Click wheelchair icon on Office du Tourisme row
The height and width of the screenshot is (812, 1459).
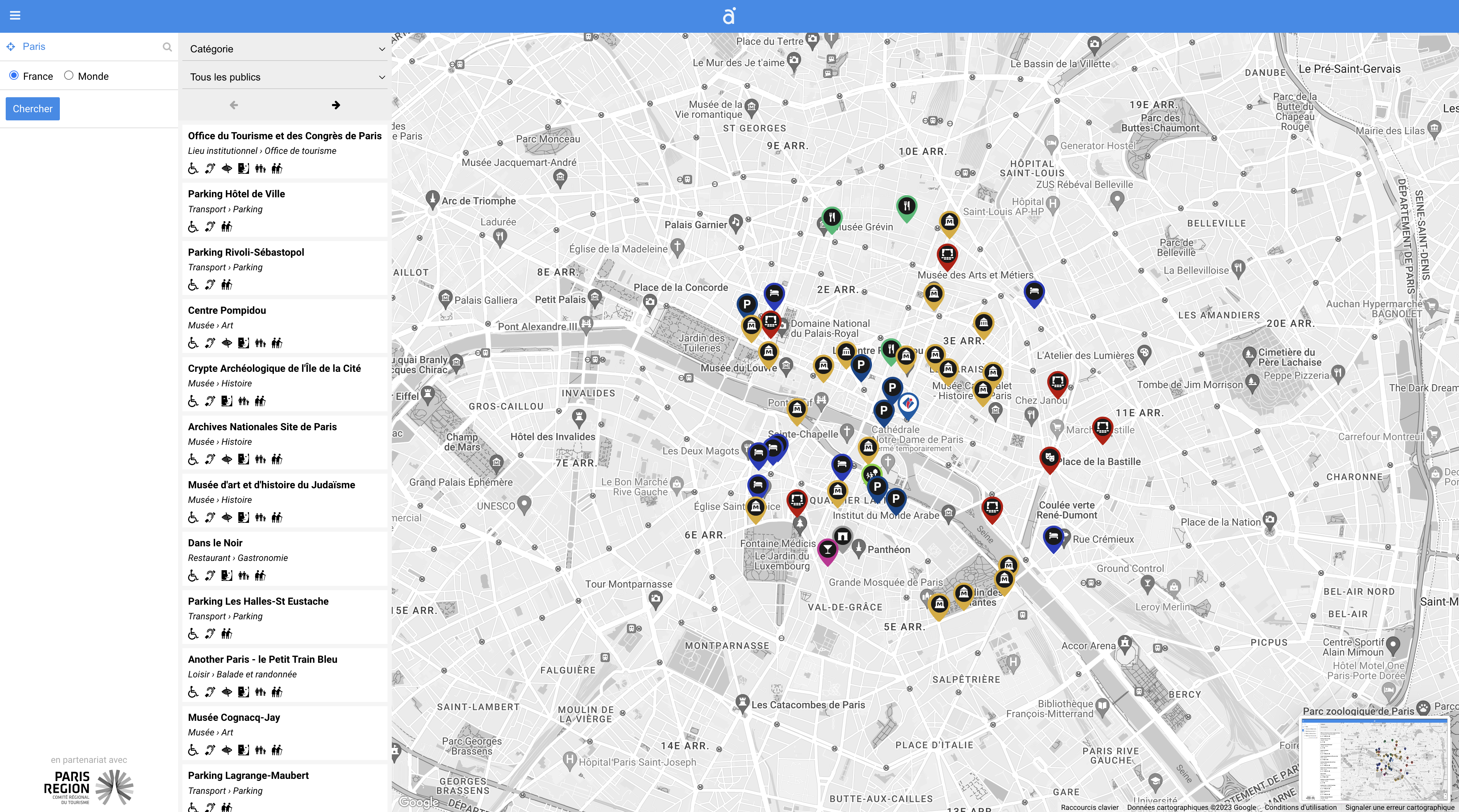tap(193, 168)
